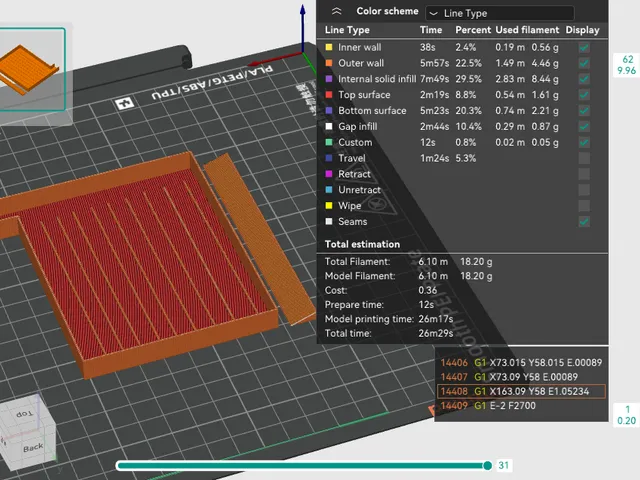
Task: Open the Line Type color scheme dropdown
Action: (x=500, y=13)
